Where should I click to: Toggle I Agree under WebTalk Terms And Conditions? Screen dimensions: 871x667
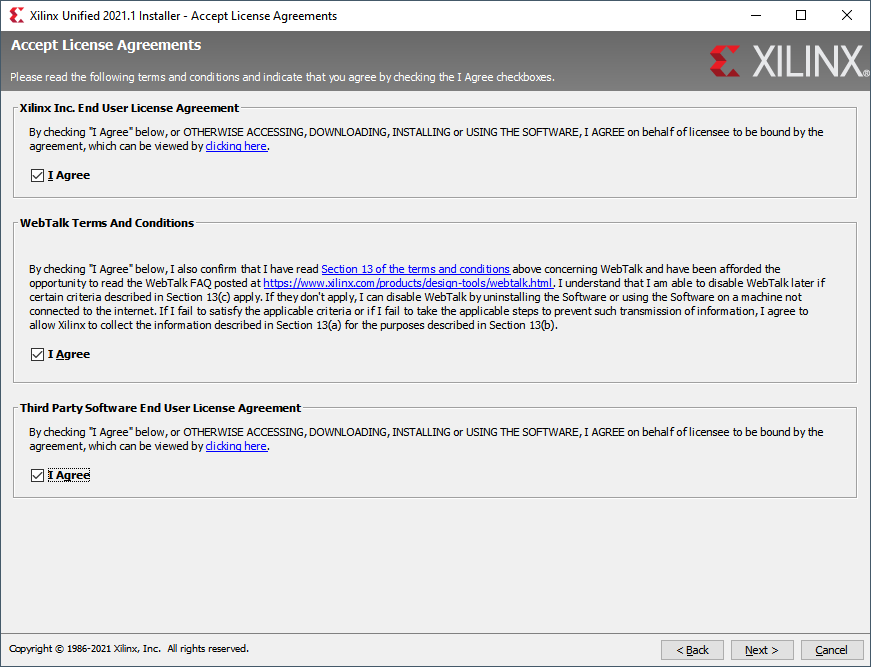[37, 355]
